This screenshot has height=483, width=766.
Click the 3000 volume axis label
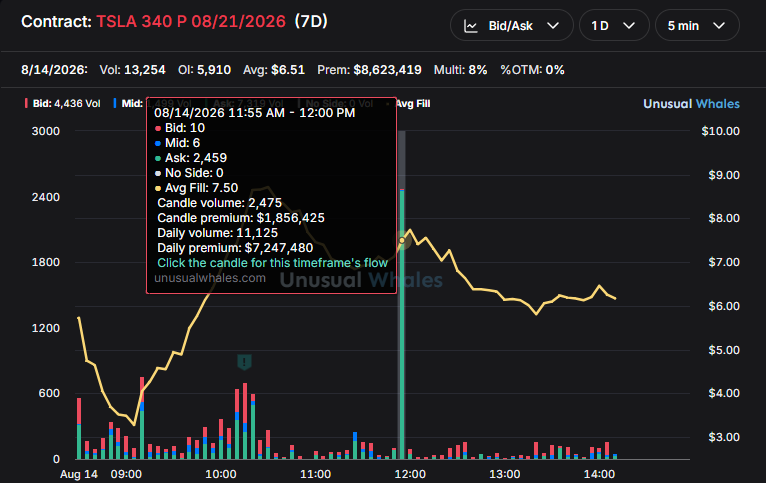[x=46, y=131]
